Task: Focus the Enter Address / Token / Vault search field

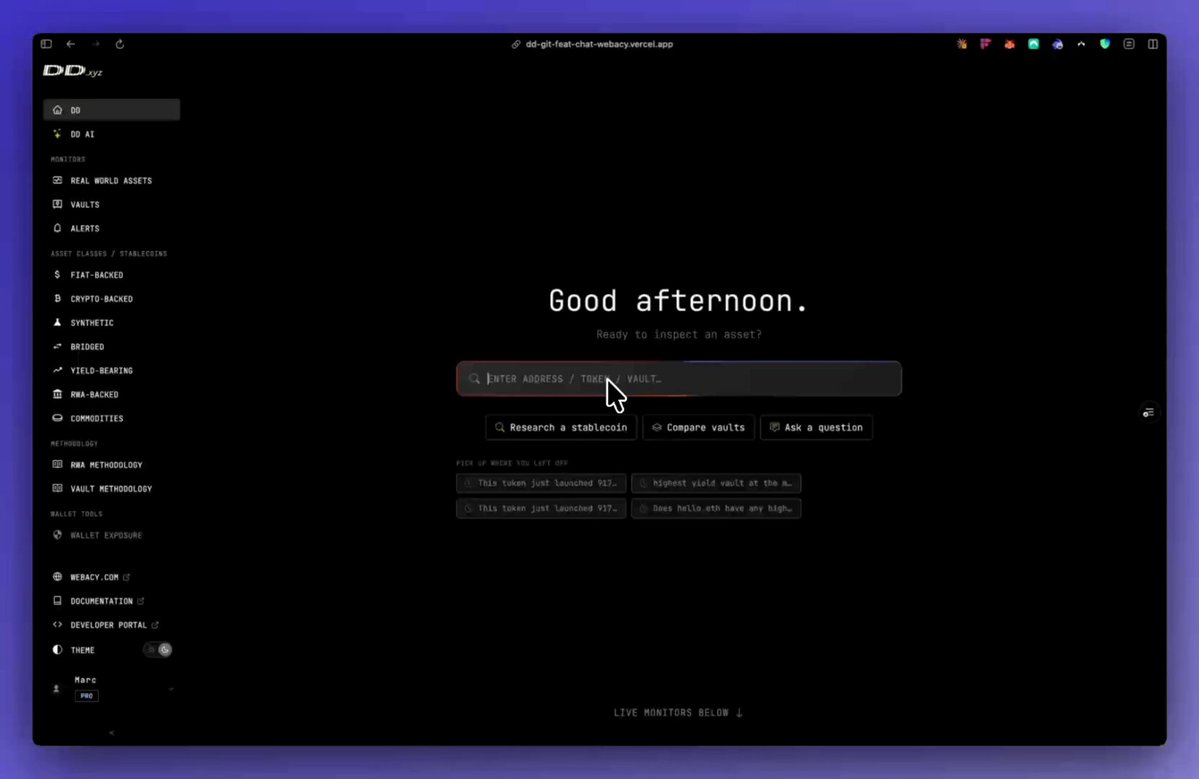Action: pyautogui.click(x=679, y=378)
